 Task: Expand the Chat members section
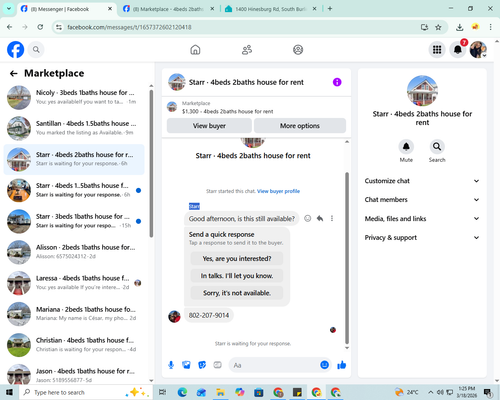coord(422,200)
